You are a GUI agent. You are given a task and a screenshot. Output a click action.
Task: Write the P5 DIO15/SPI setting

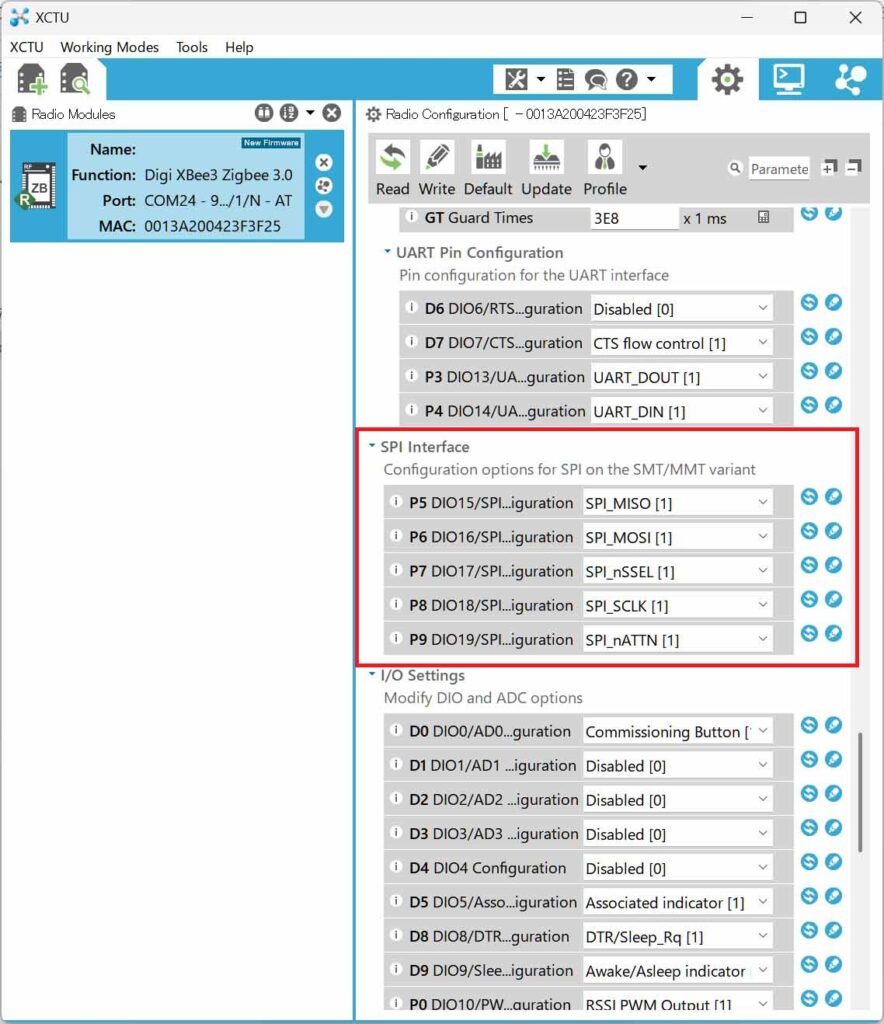pyautogui.click(x=833, y=496)
